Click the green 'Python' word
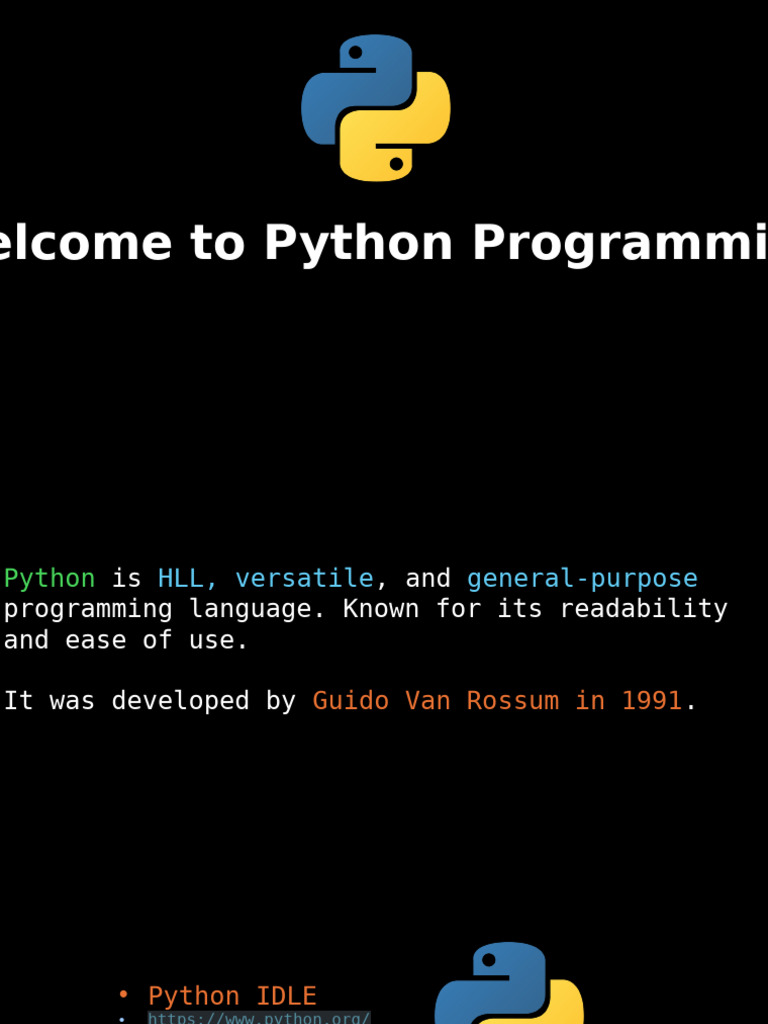 tap(50, 579)
